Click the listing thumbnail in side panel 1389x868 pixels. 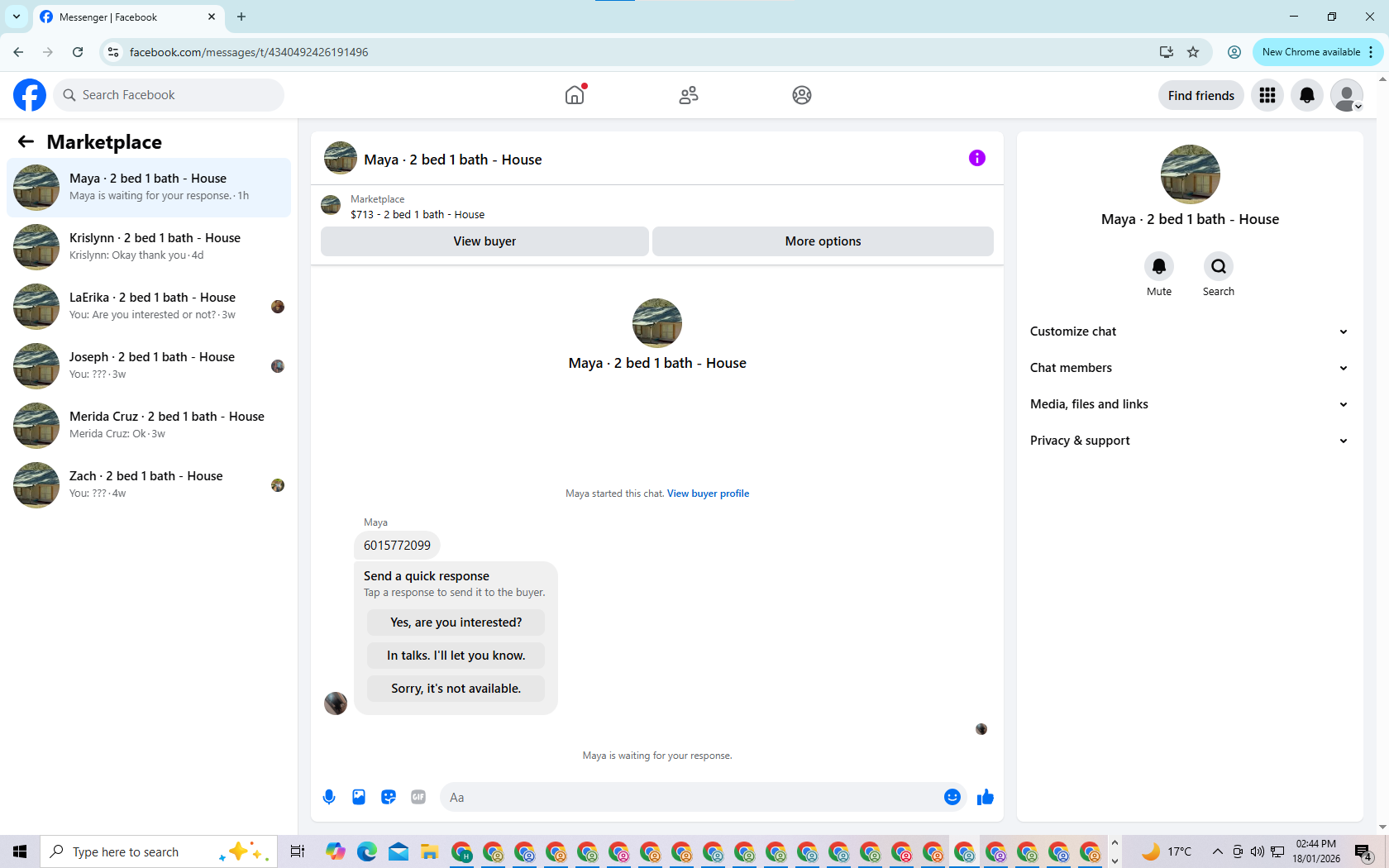click(1190, 174)
